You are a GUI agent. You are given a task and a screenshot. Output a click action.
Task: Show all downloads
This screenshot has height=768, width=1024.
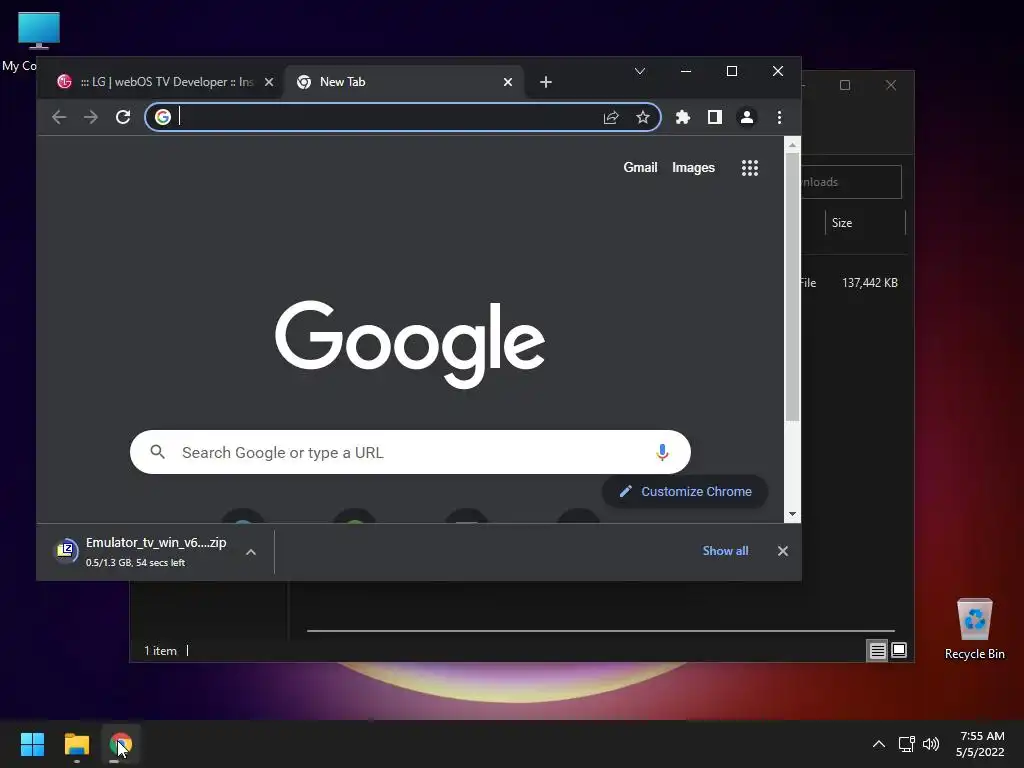(x=725, y=551)
